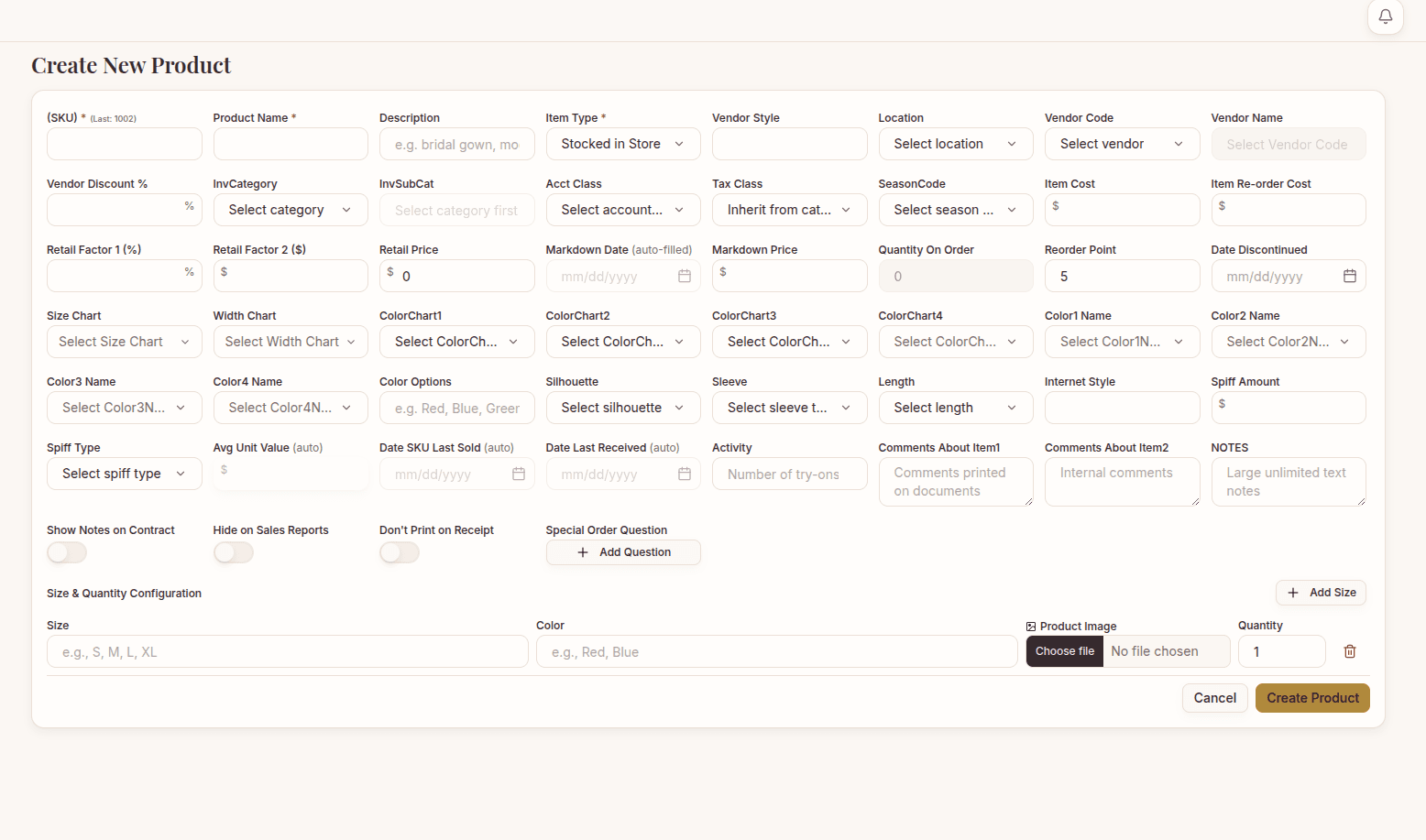The width and height of the screenshot is (1426, 840).
Task: Open the Item Type dropdown
Action: click(623, 144)
